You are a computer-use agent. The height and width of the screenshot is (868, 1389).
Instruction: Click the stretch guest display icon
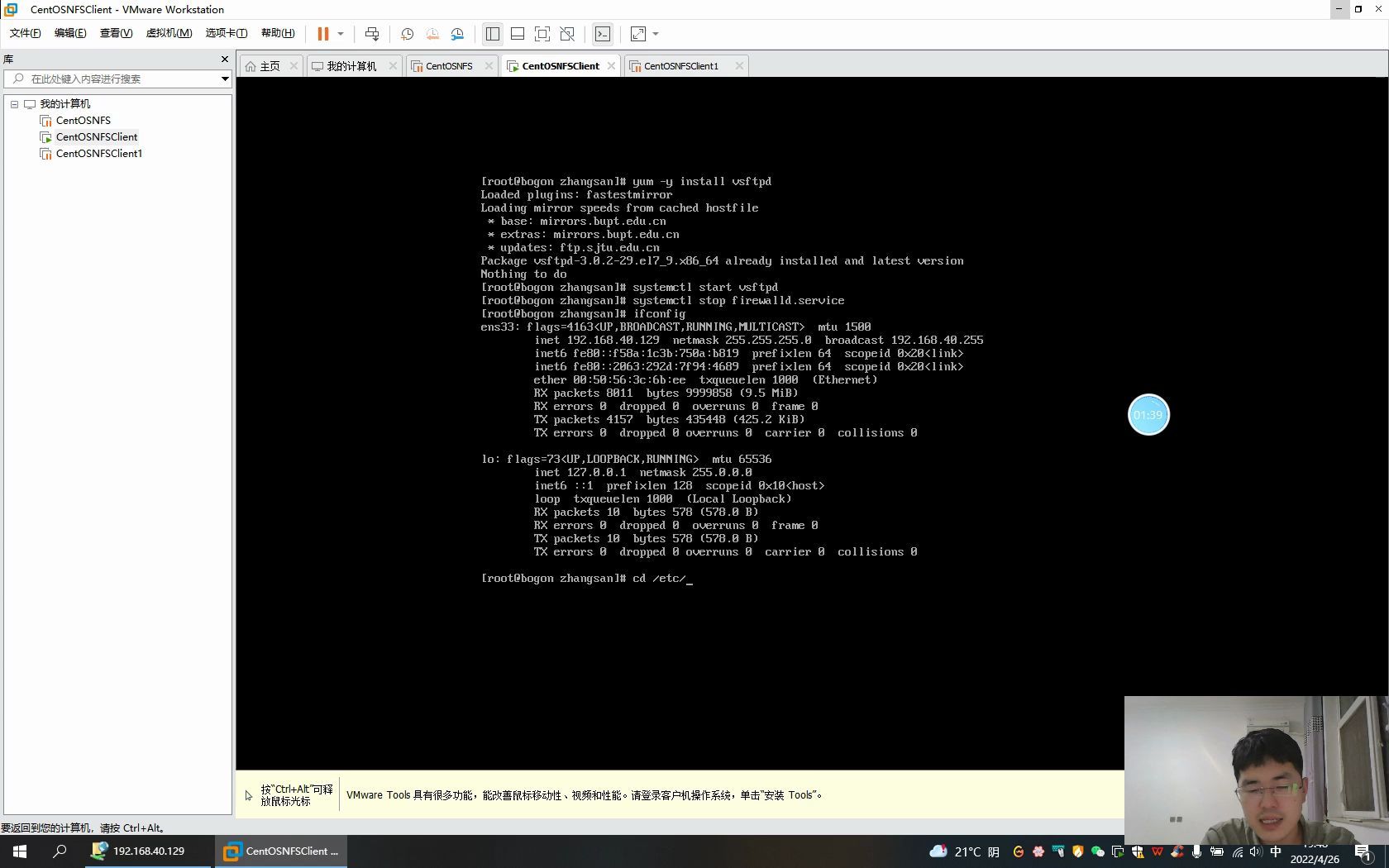pyautogui.click(x=638, y=34)
